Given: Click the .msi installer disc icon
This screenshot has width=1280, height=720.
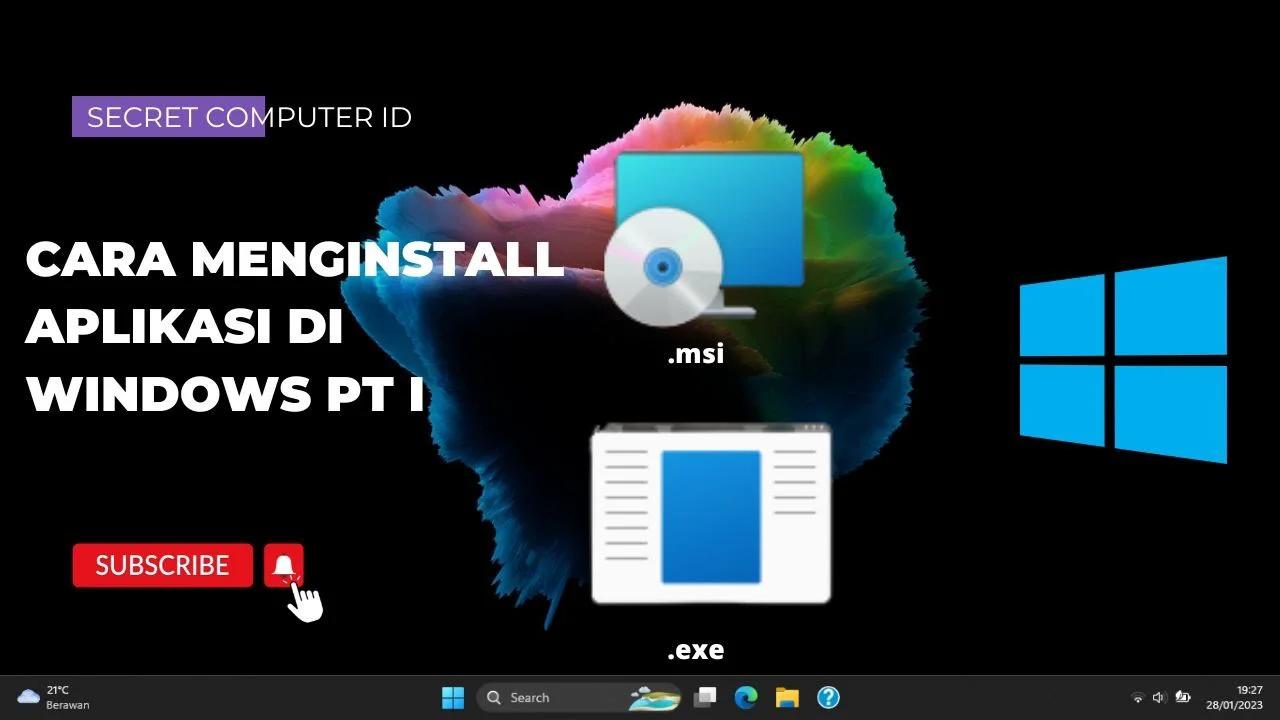Looking at the screenshot, I should [x=704, y=238].
